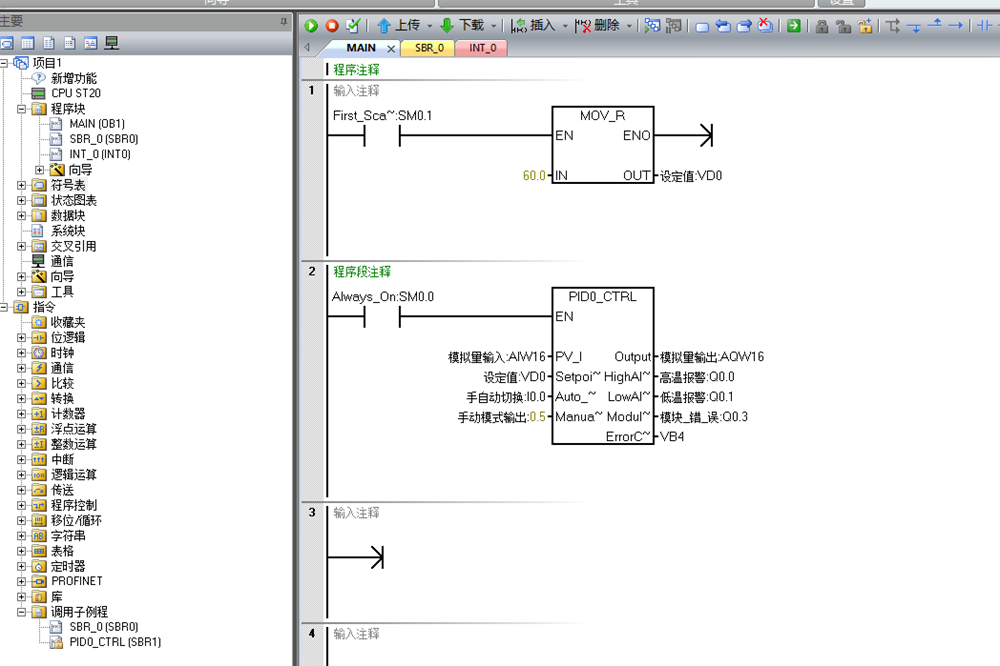Collapse the 程序块 folder node
Image resolution: width=1000 pixels, height=666 pixels.
click(22, 109)
